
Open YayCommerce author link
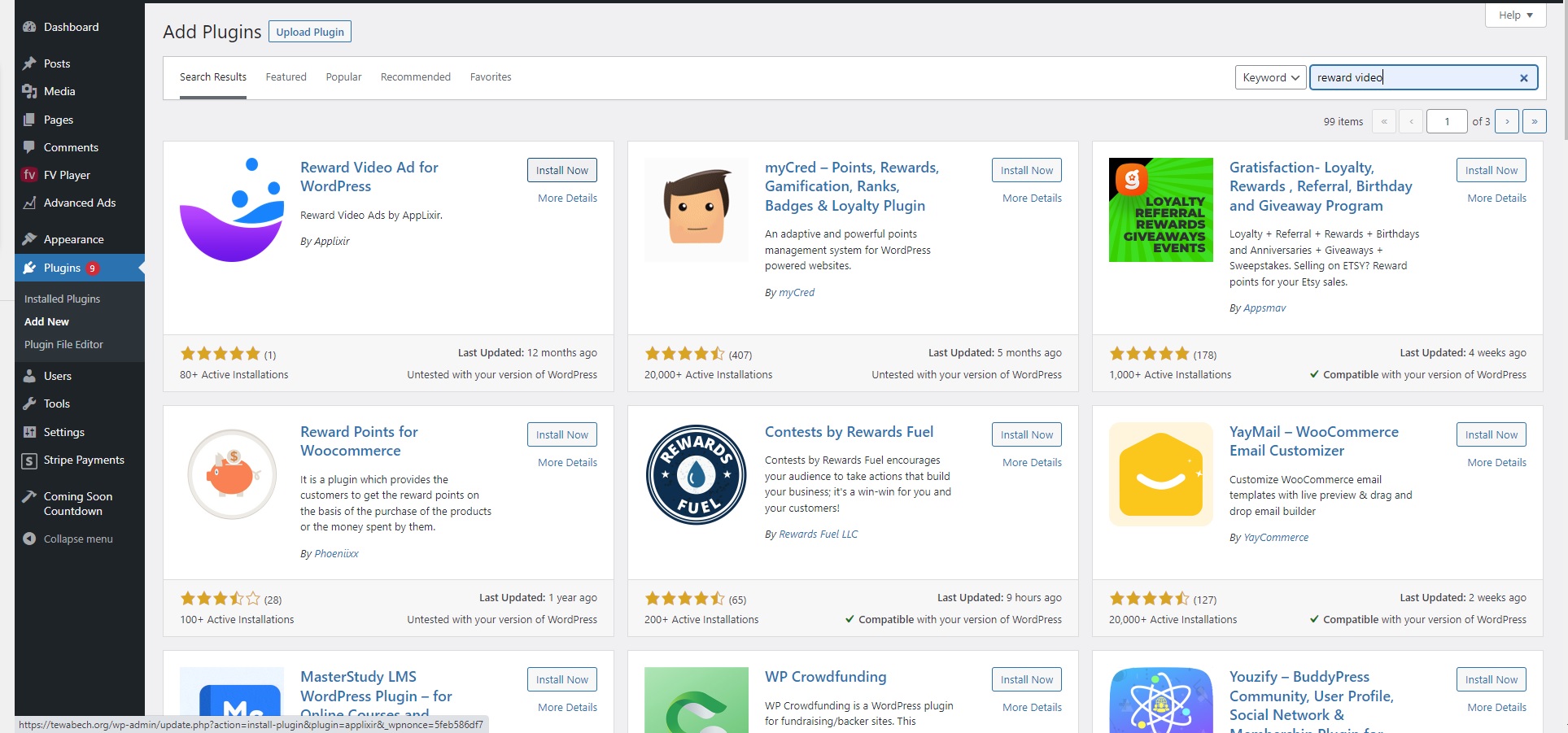(x=1276, y=537)
